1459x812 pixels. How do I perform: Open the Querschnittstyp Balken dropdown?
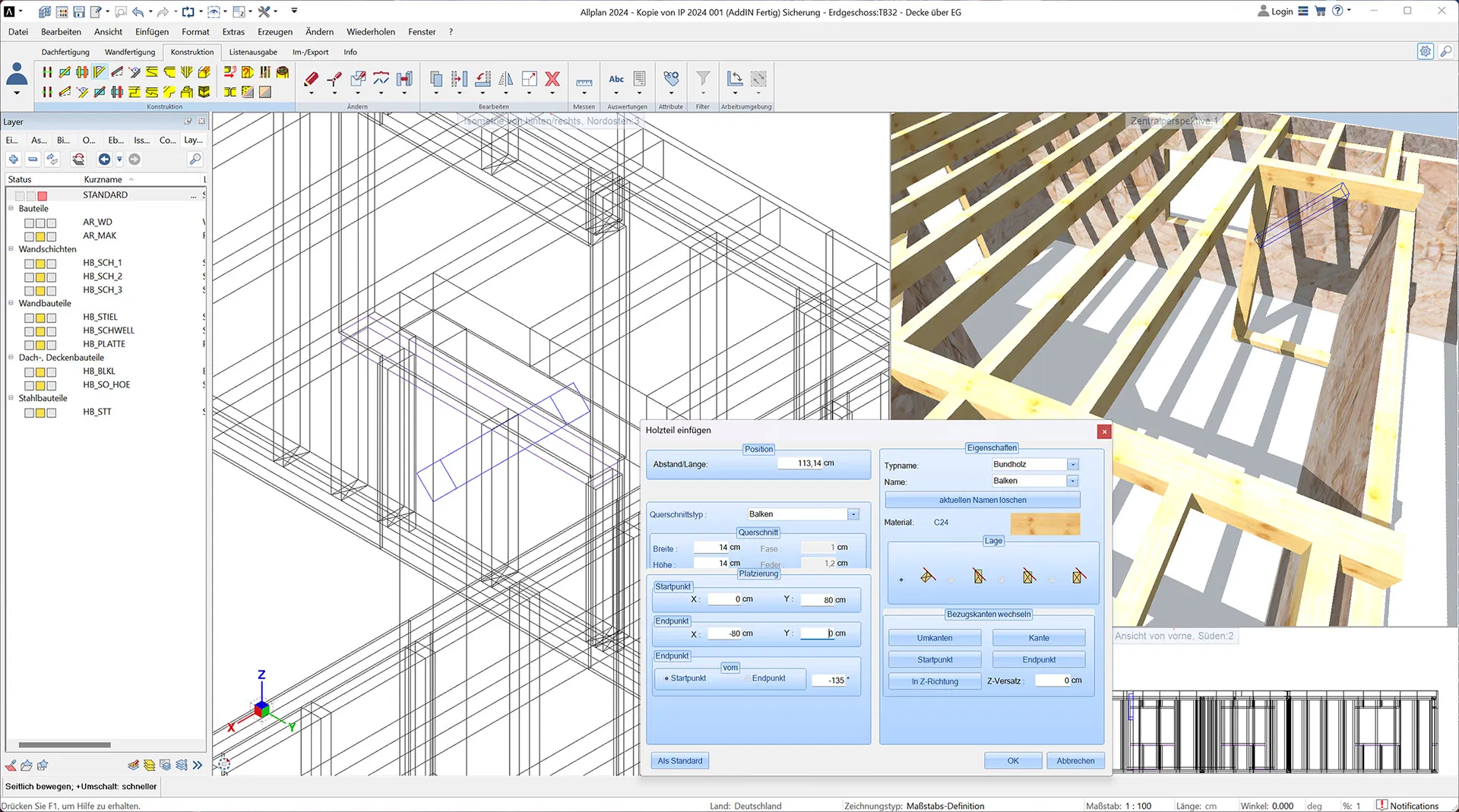click(x=853, y=514)
